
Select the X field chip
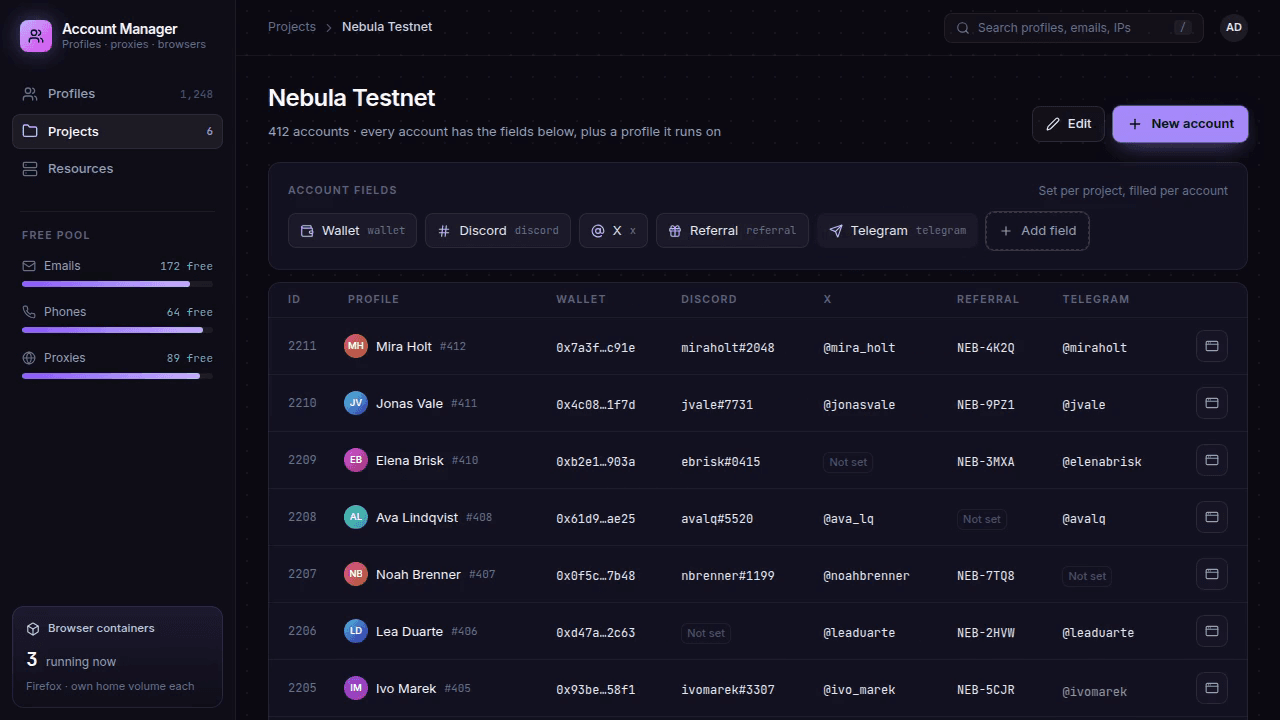(613, 231)
